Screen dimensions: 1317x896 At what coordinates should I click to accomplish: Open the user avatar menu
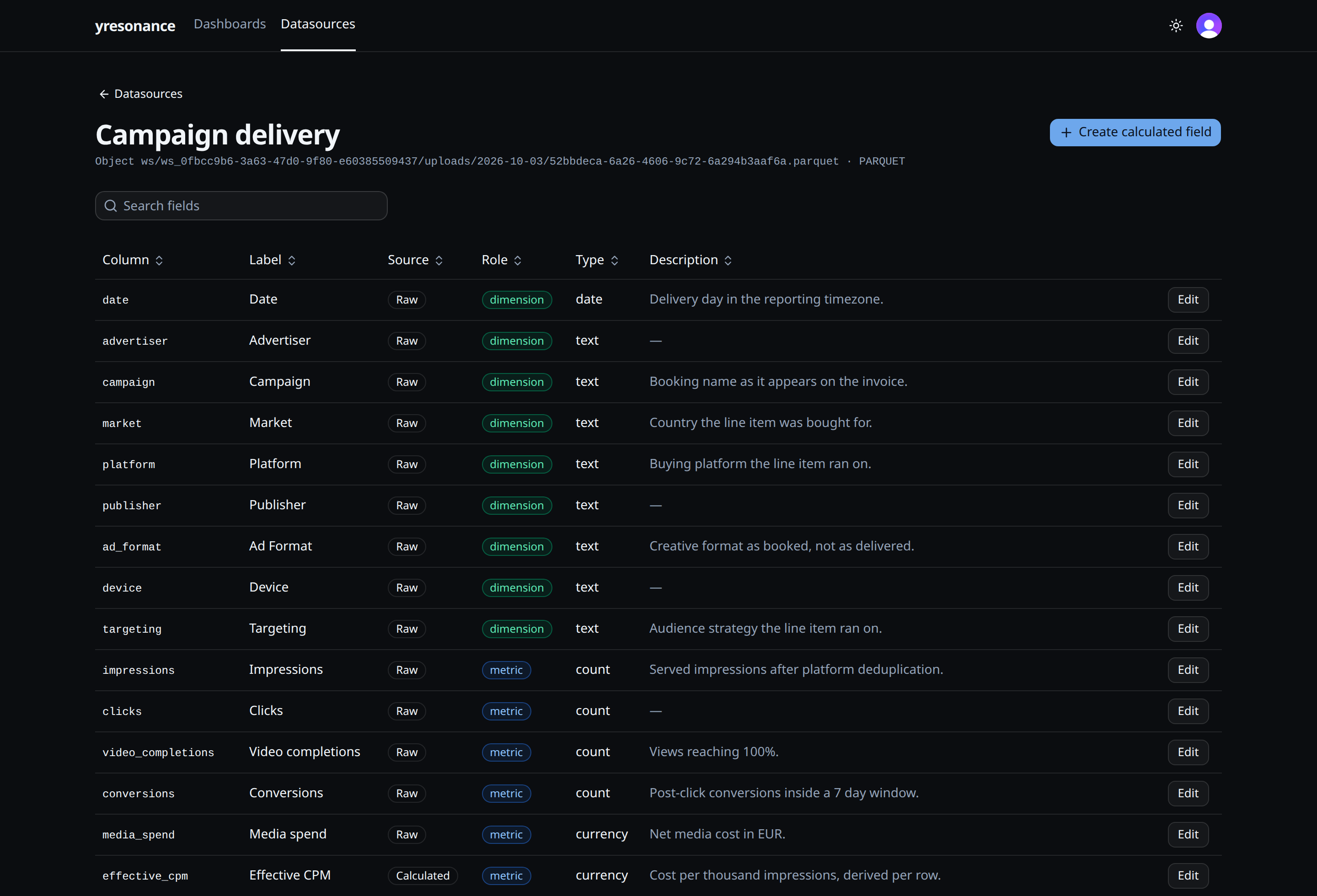pos(1209,26)
